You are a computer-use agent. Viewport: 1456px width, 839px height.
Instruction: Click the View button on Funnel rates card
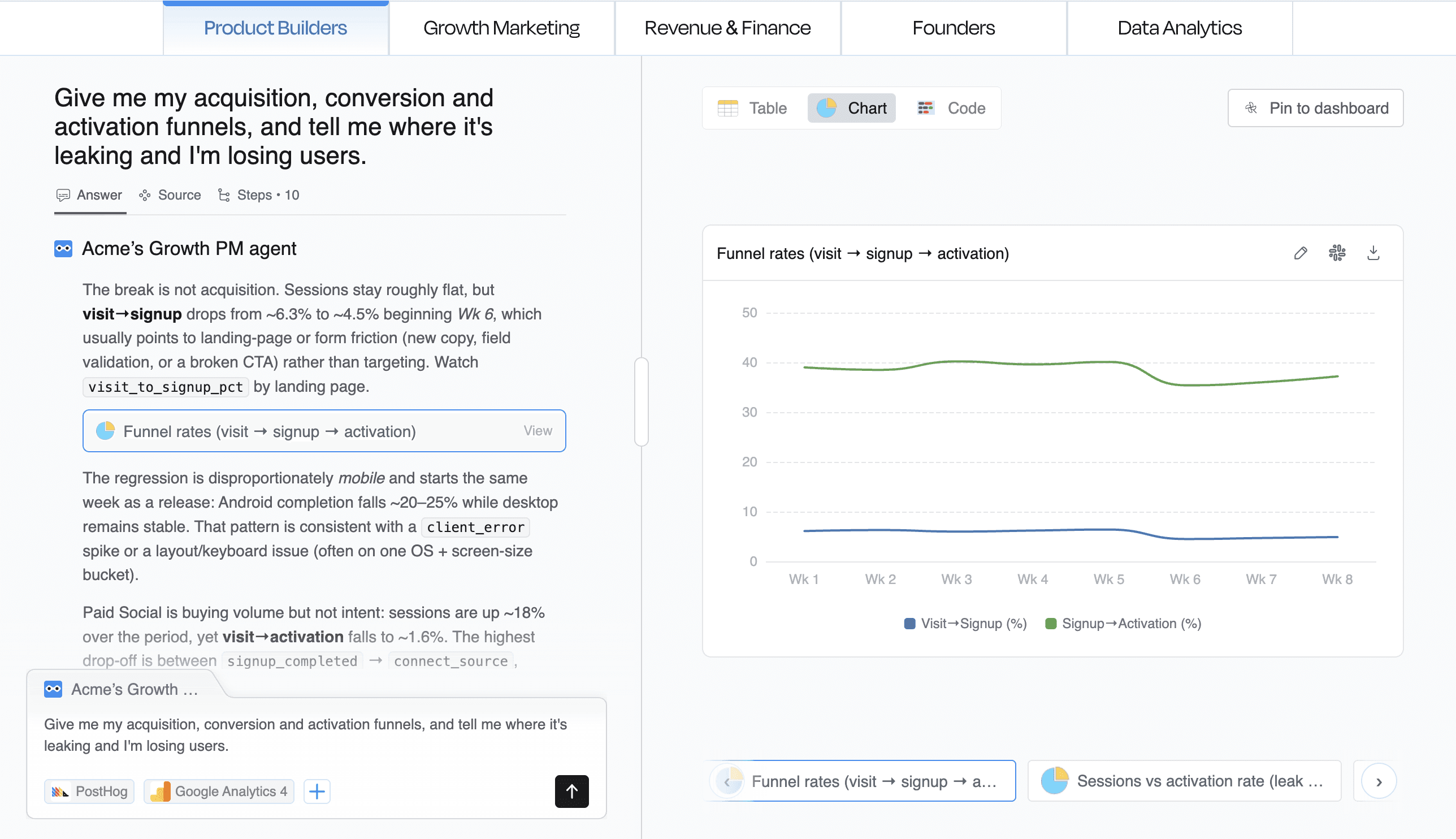coord(537,430)
